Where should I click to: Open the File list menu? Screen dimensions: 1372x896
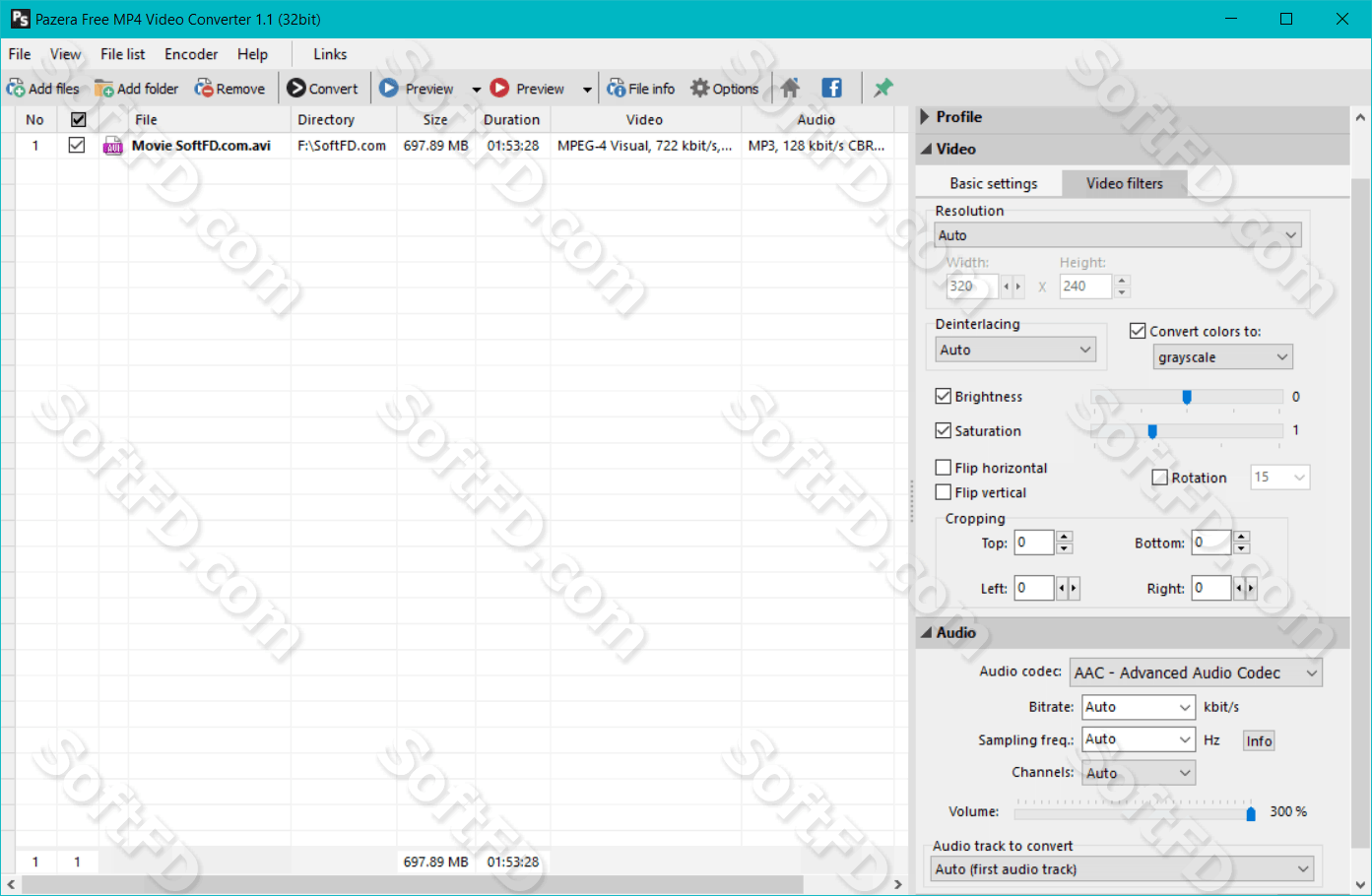tap(123, 54)
